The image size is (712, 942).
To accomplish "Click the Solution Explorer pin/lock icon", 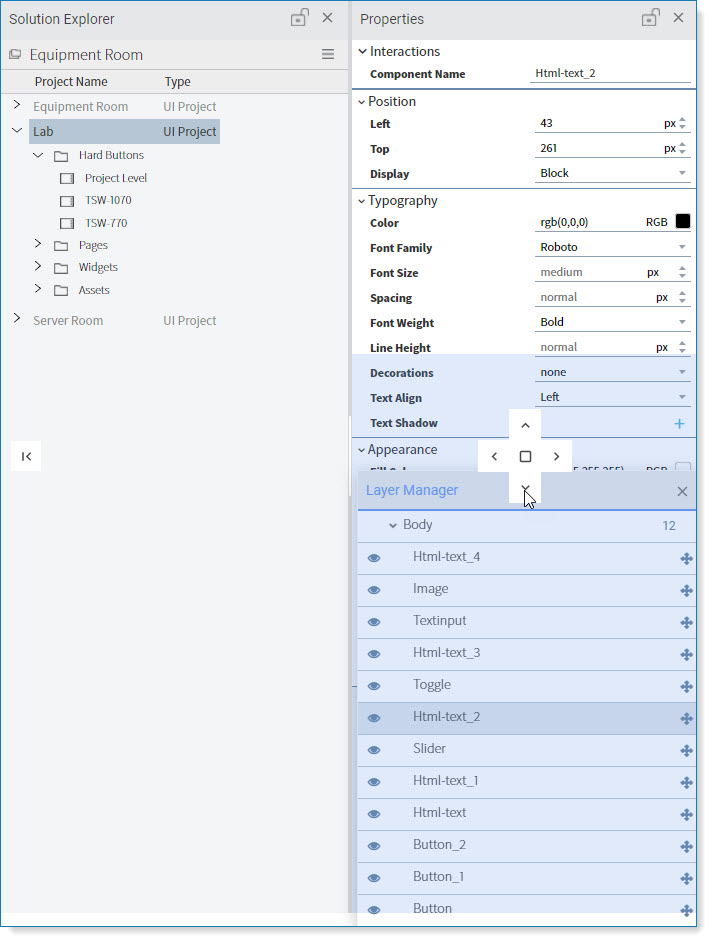I will 299,17.
